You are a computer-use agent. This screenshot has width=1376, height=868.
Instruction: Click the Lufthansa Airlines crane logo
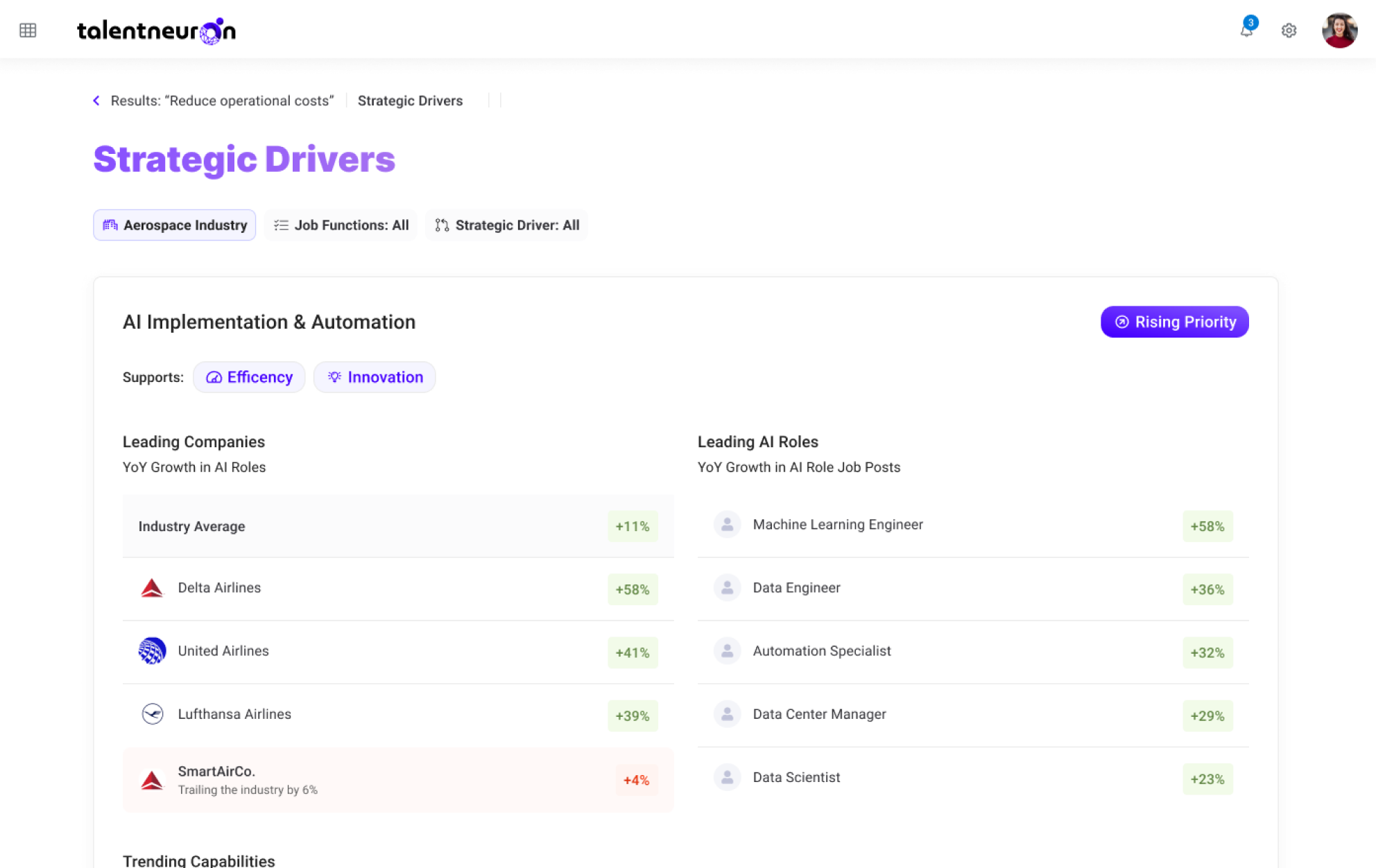coord(152,714)
